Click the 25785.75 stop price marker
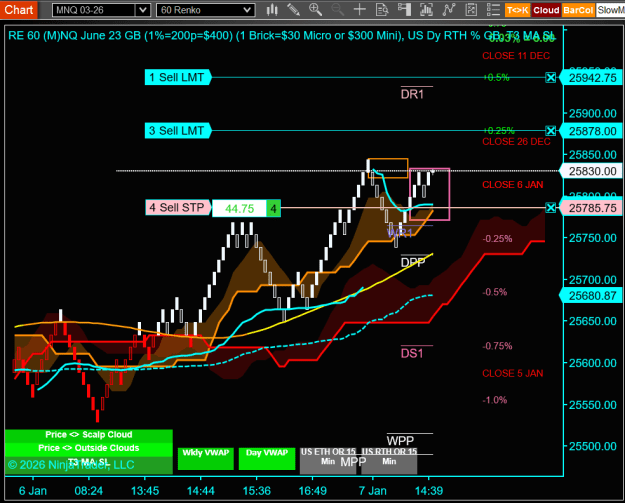This screenshot has width=625, height=503. [x=592, y=208]
